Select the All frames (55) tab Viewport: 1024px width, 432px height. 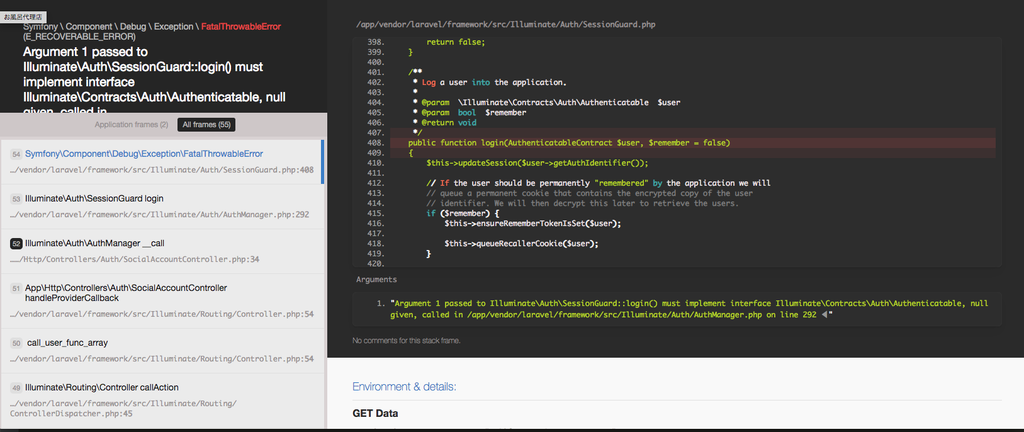206,124
